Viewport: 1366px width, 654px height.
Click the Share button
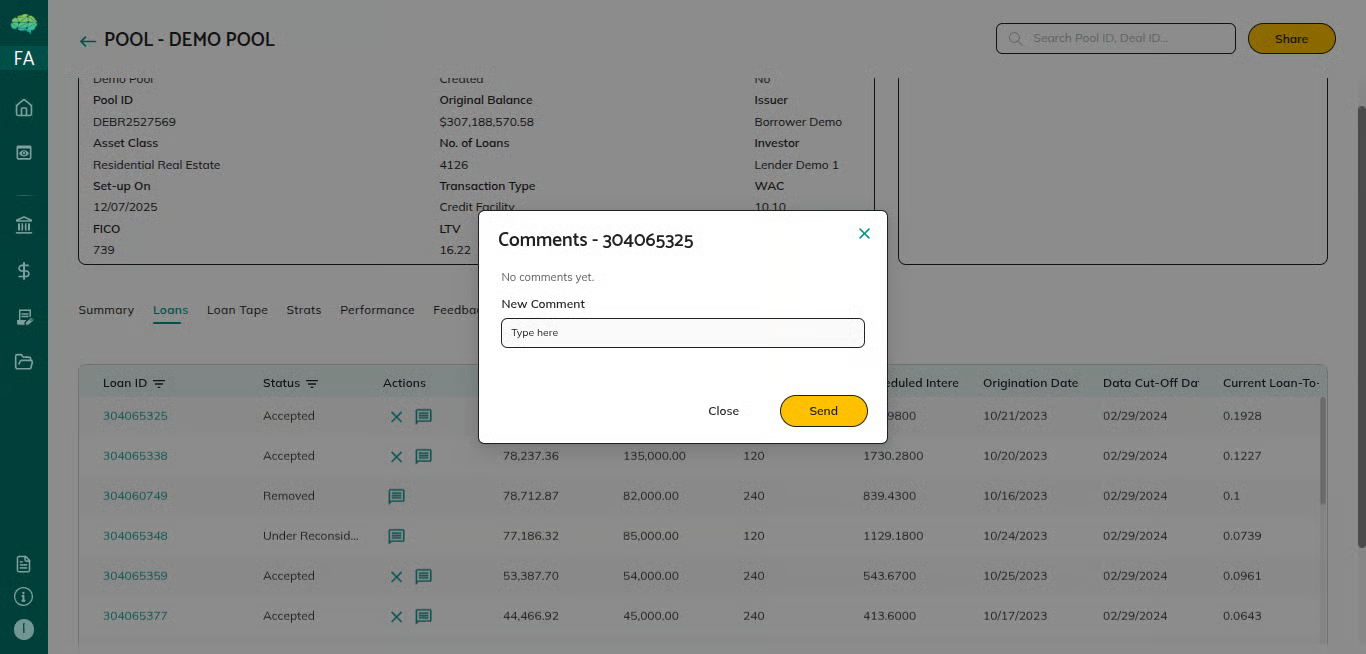pos(1291,39)
